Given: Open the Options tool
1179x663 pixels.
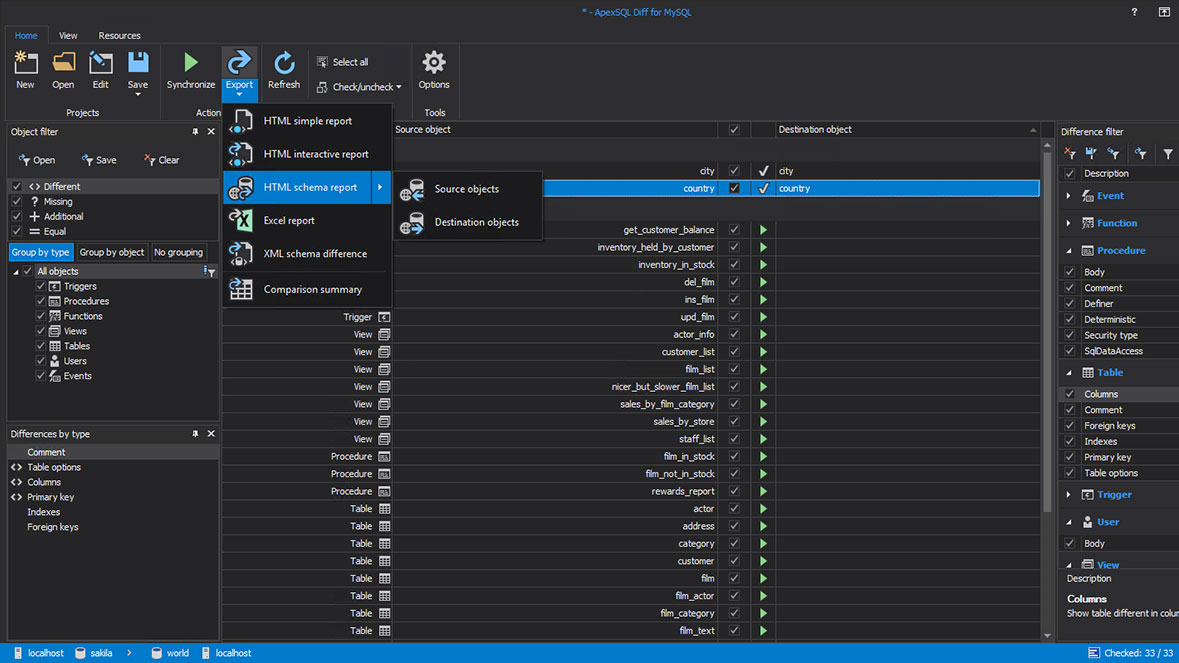Looking at the screenshot, I should coord(434,69).
